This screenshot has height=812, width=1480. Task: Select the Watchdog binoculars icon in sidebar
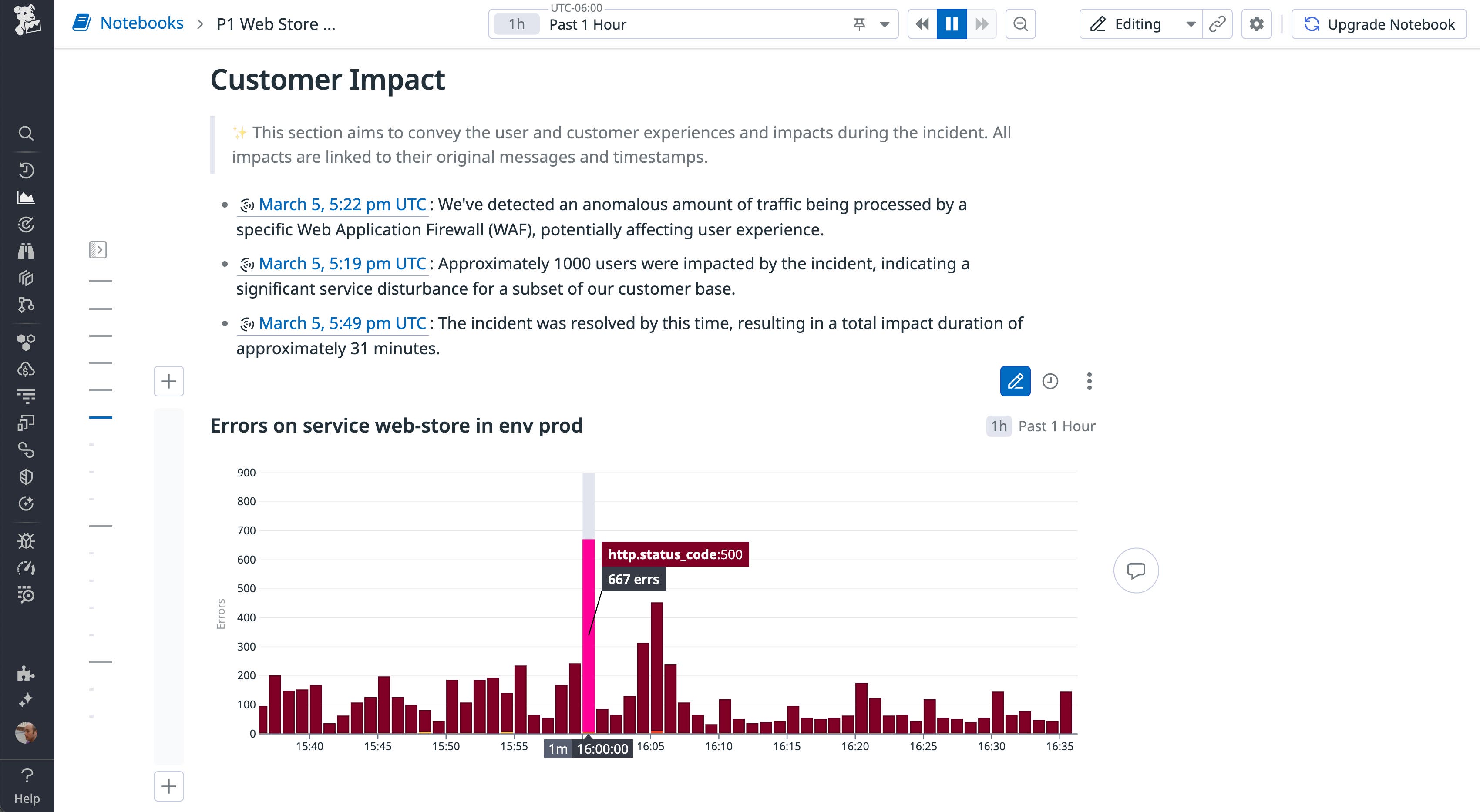(27, 250)
